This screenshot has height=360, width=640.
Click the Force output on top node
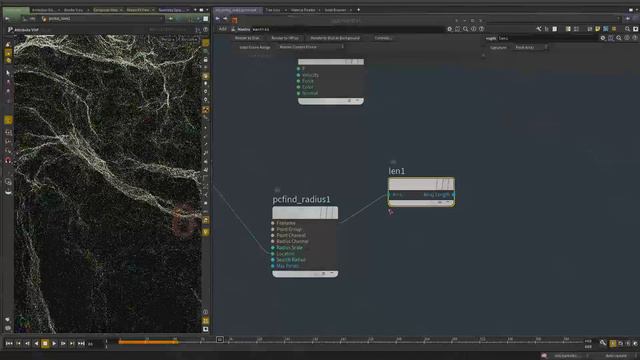298,81
